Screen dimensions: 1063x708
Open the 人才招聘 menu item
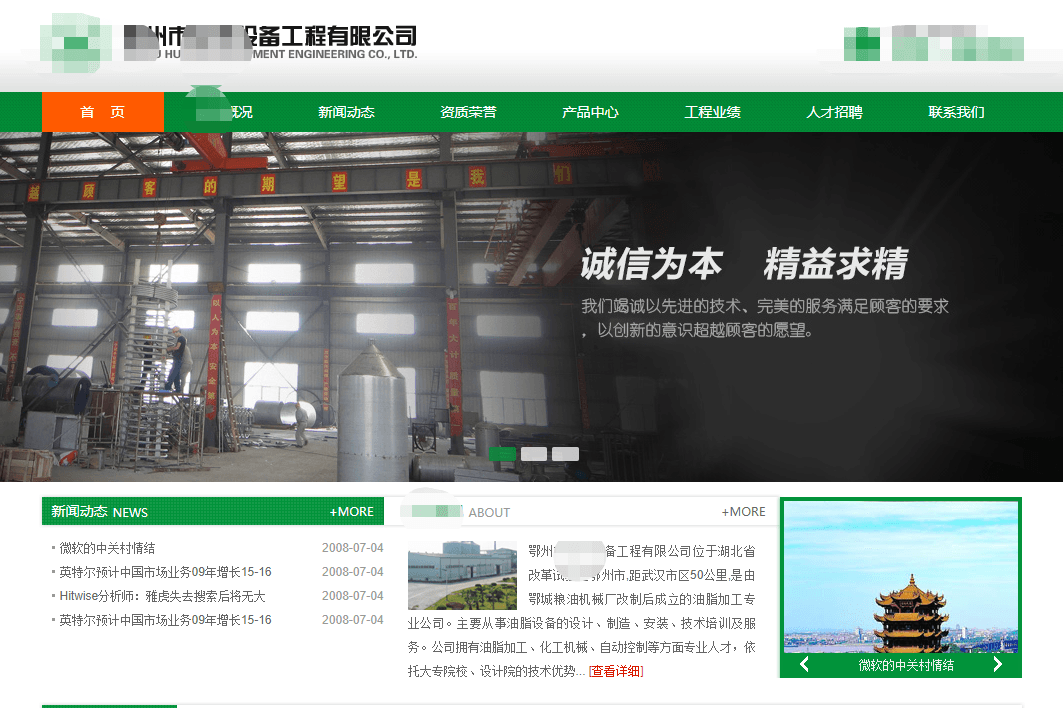pyautogui.click(x=834, y=112)
